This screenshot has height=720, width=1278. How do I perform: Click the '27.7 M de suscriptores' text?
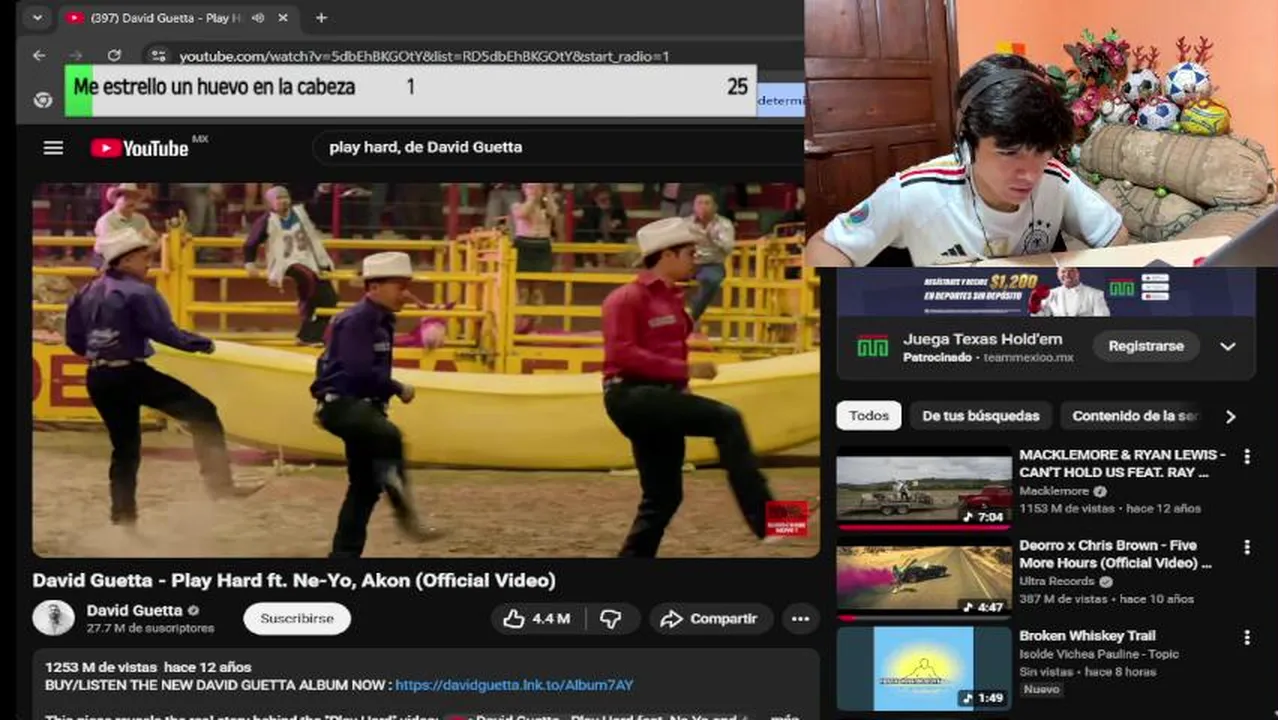click(x=150, y=628)
